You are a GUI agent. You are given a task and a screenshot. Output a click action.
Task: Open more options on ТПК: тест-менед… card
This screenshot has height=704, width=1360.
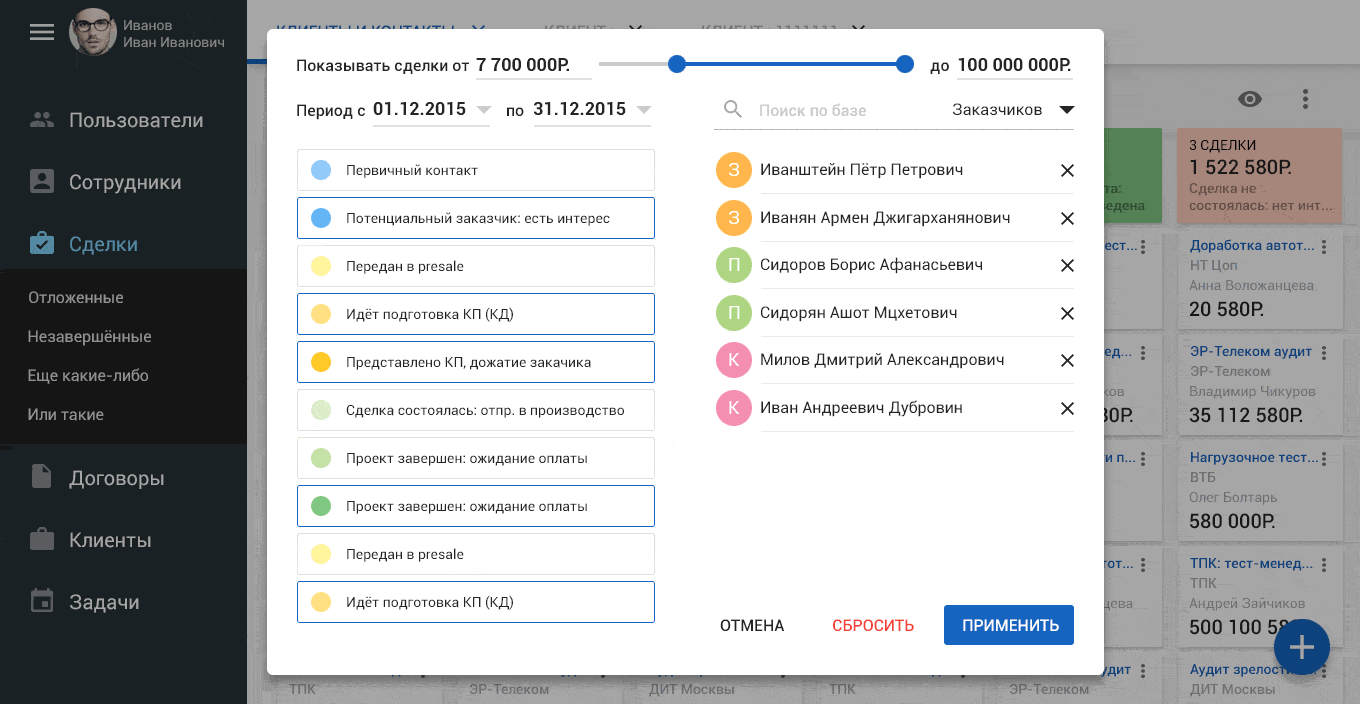1326,565
